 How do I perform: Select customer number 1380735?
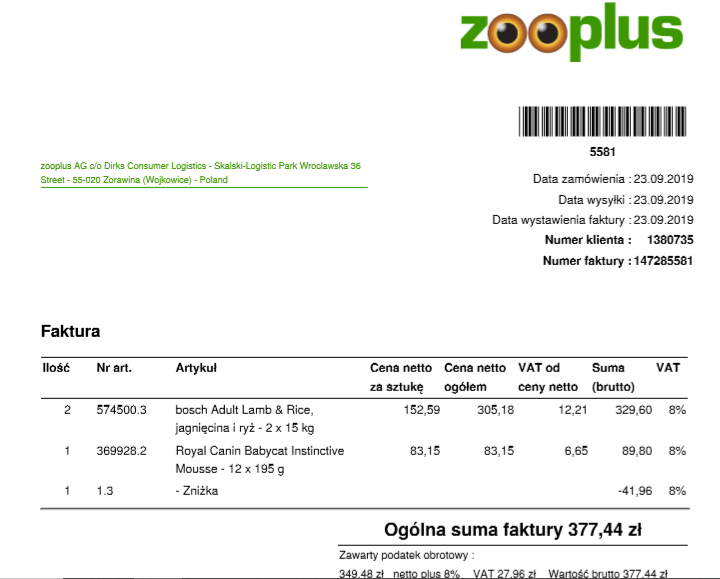pos(670,240)
